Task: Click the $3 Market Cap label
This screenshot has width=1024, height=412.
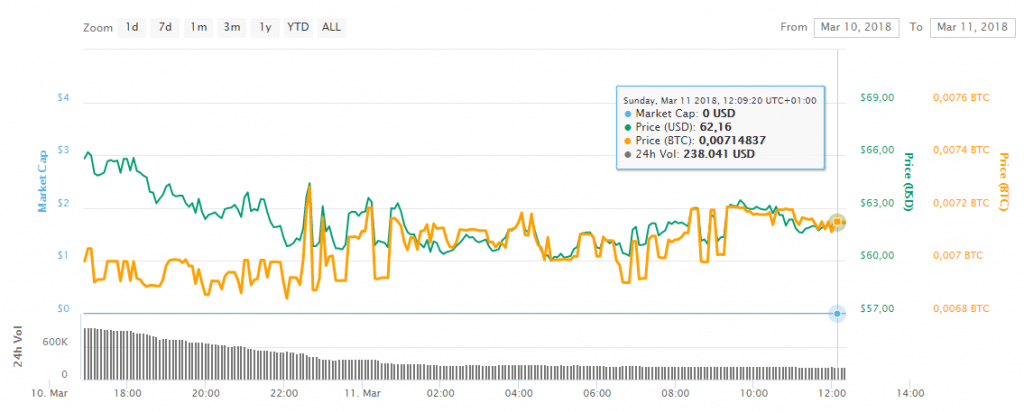Action: point(64,150)
